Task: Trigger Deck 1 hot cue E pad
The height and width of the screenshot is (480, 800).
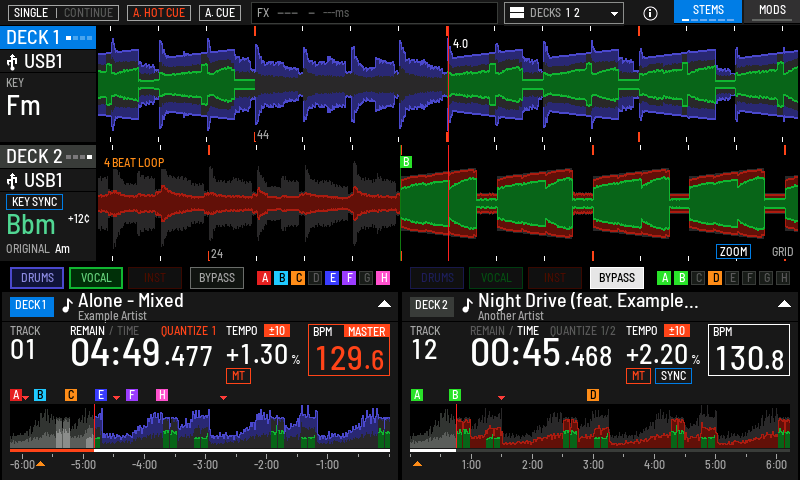Action: (x=332, y=278)
